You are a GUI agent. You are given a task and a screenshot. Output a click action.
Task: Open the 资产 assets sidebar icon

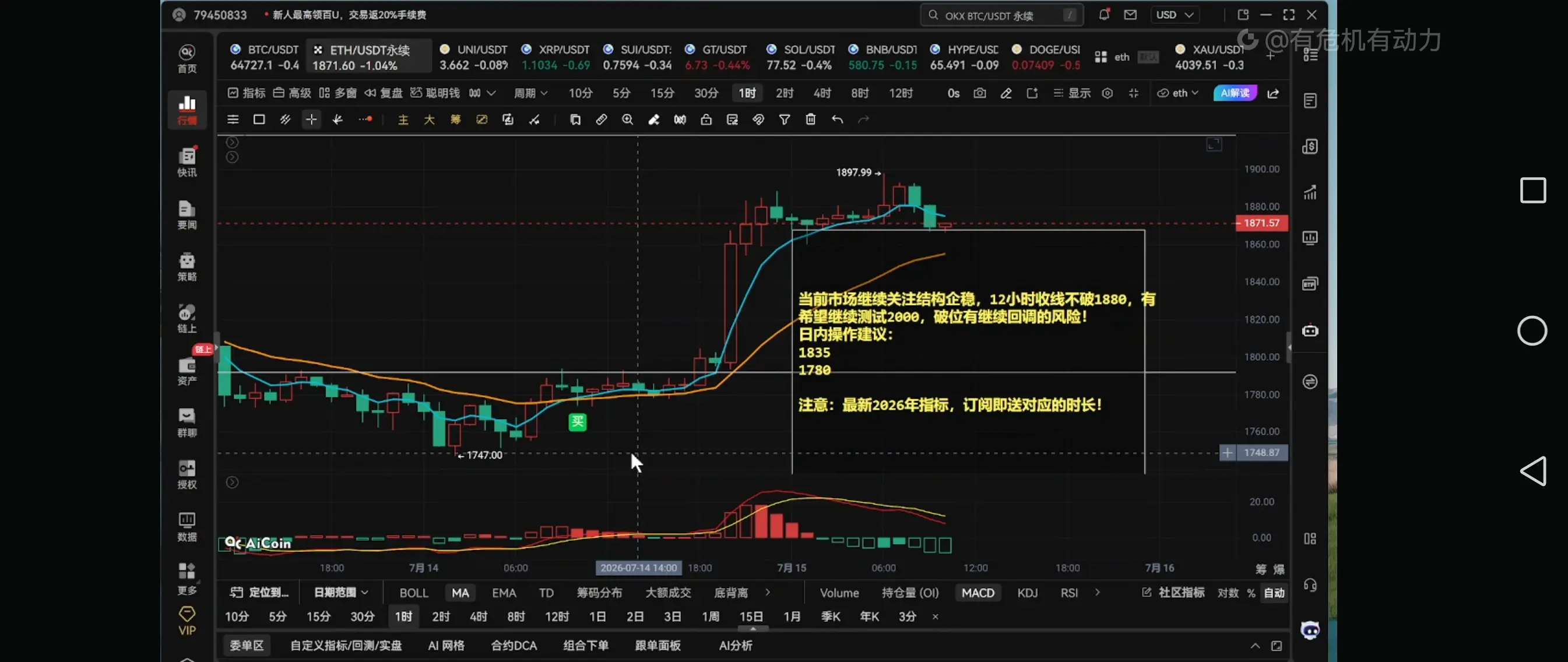187,371
